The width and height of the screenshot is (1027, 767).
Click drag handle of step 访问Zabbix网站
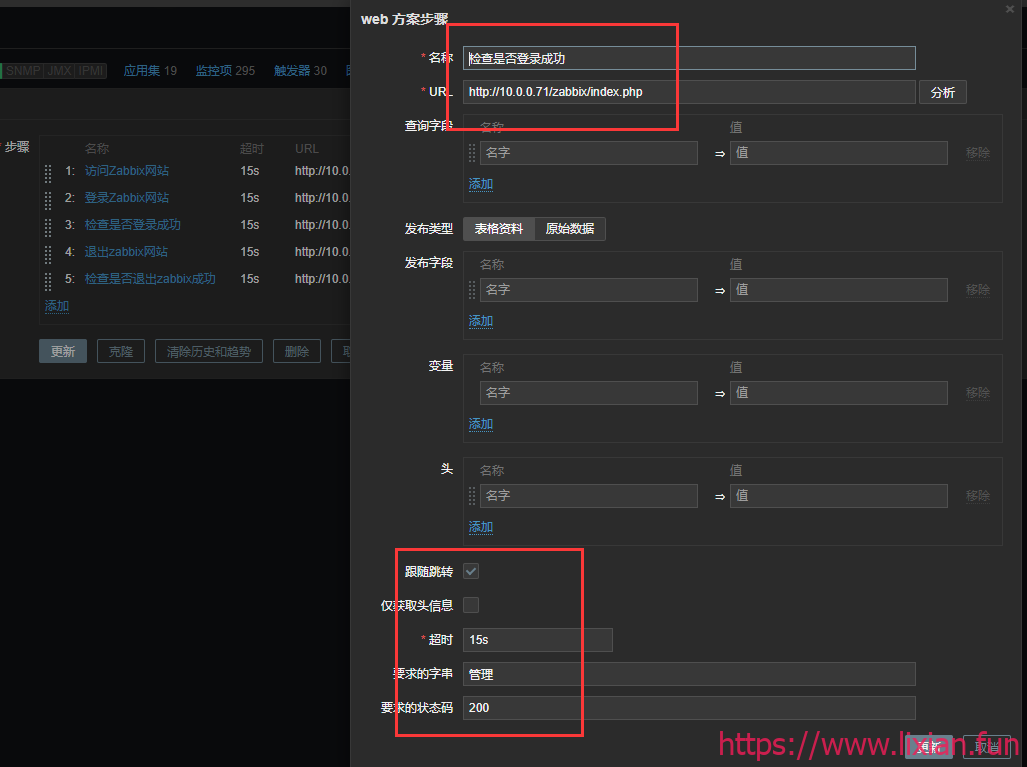48,174
